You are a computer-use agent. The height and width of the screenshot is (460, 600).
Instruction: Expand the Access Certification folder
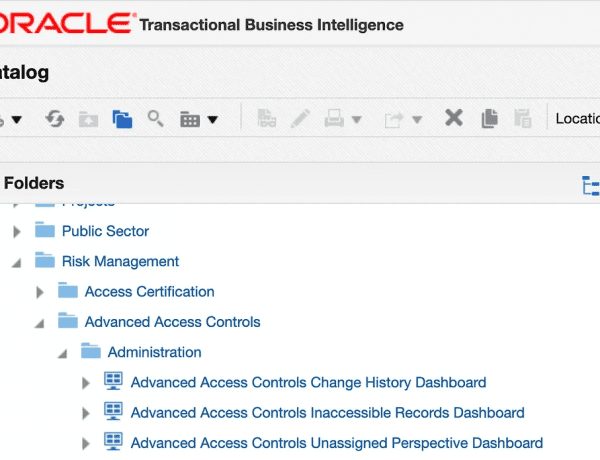point(40,292)
